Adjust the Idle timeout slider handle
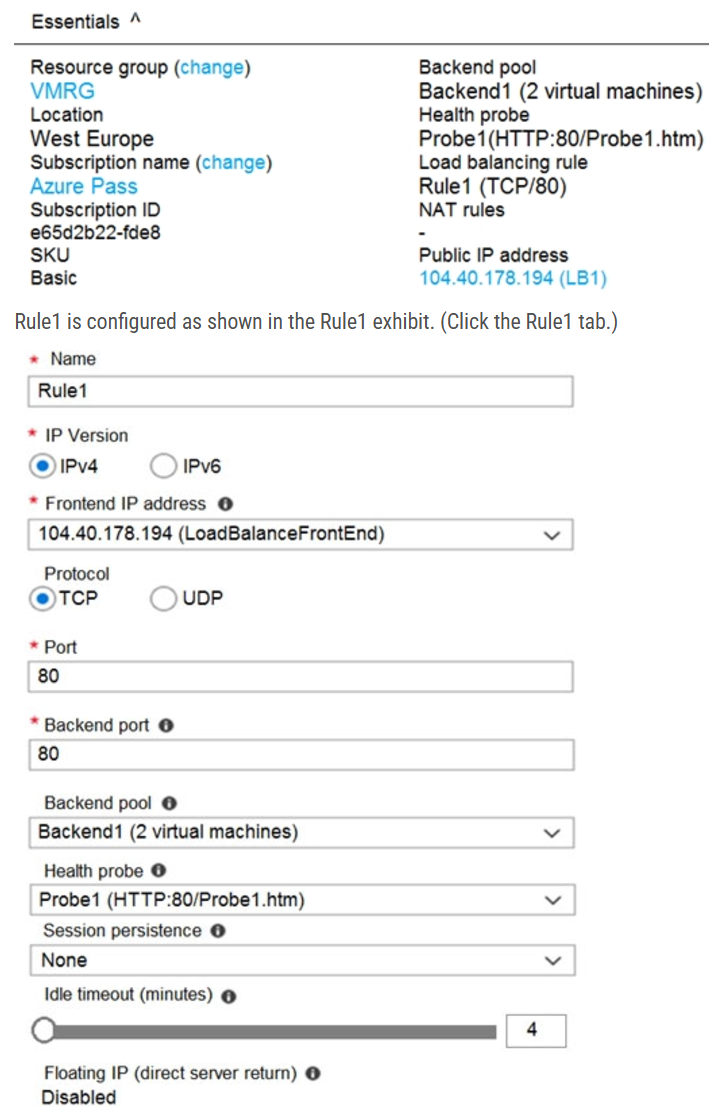The height and width of the screenshot is (1112, 709). [43, 1028]
